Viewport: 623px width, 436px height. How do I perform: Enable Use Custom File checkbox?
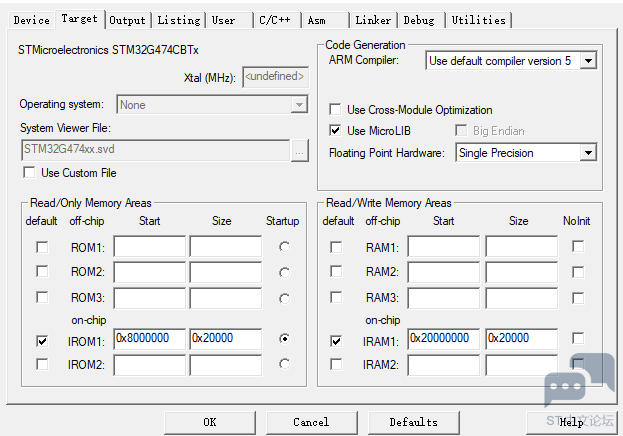click(29, 172)
